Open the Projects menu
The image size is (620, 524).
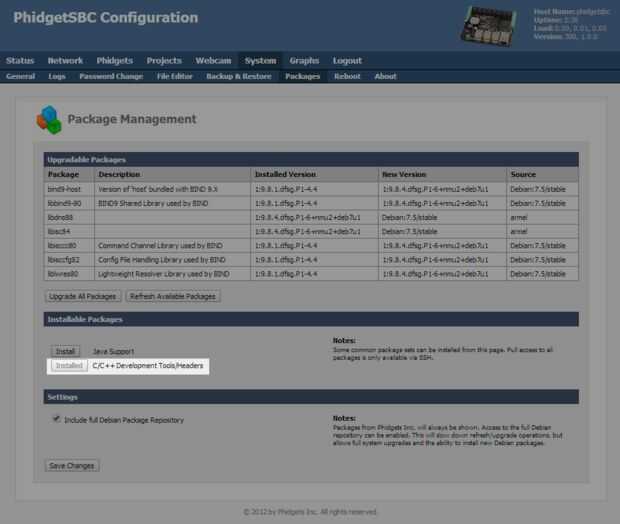164,61
